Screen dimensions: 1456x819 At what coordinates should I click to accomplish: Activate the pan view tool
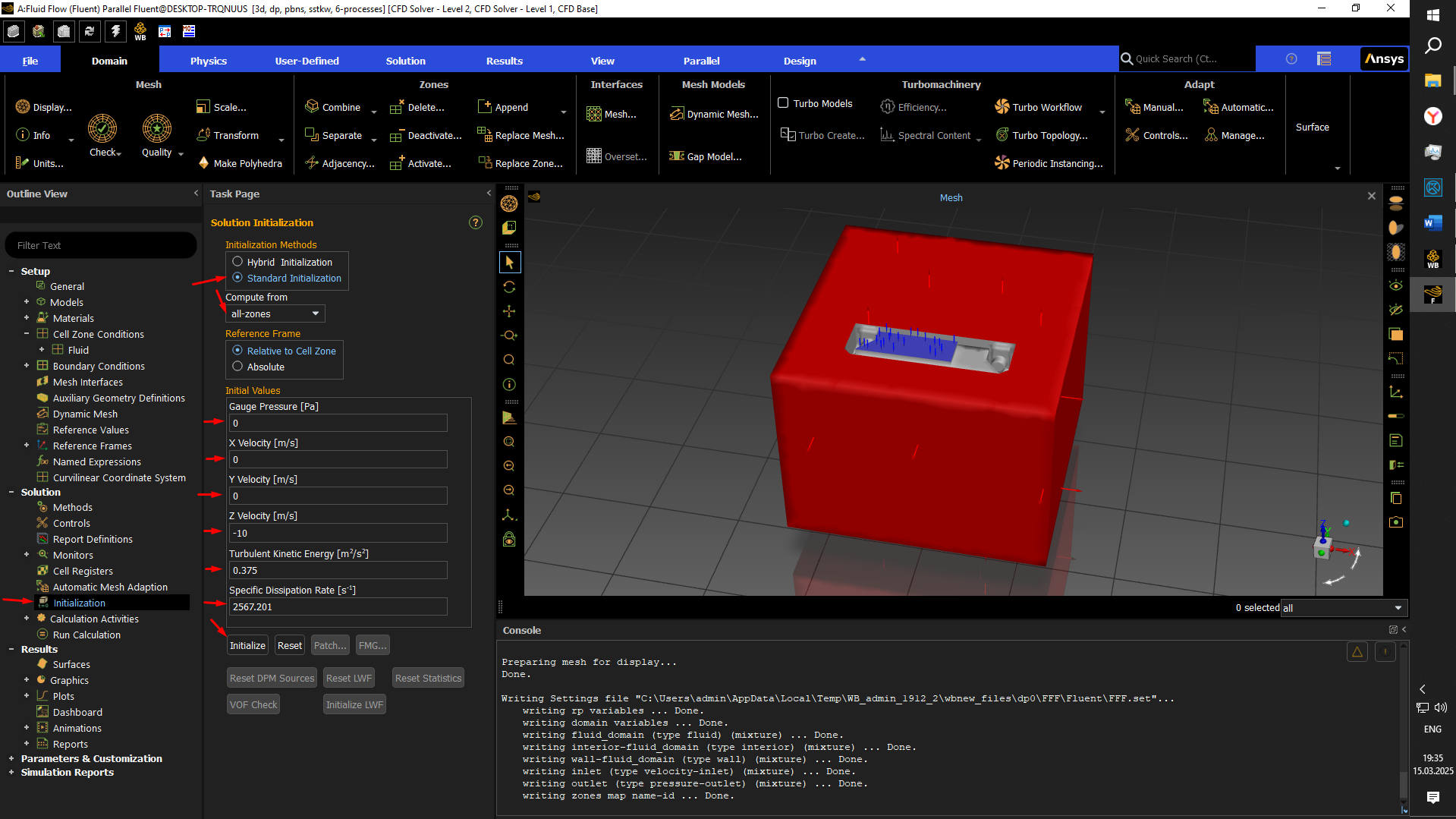pos(509,311)
